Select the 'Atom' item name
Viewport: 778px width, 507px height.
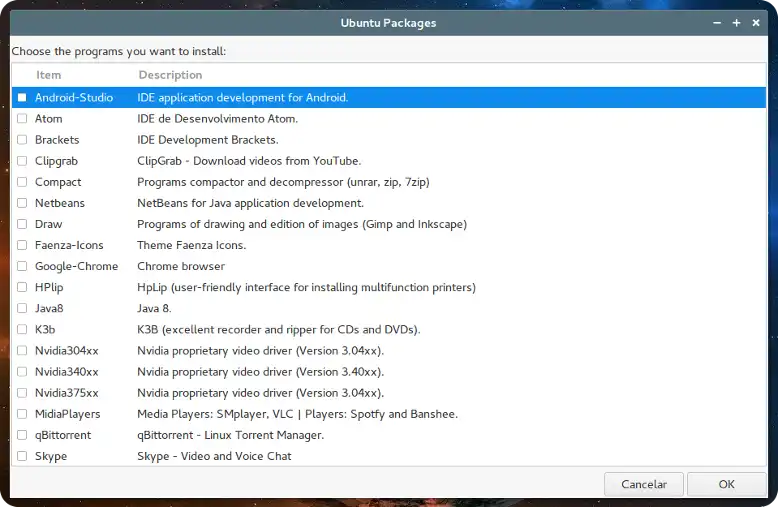(49, 119)
